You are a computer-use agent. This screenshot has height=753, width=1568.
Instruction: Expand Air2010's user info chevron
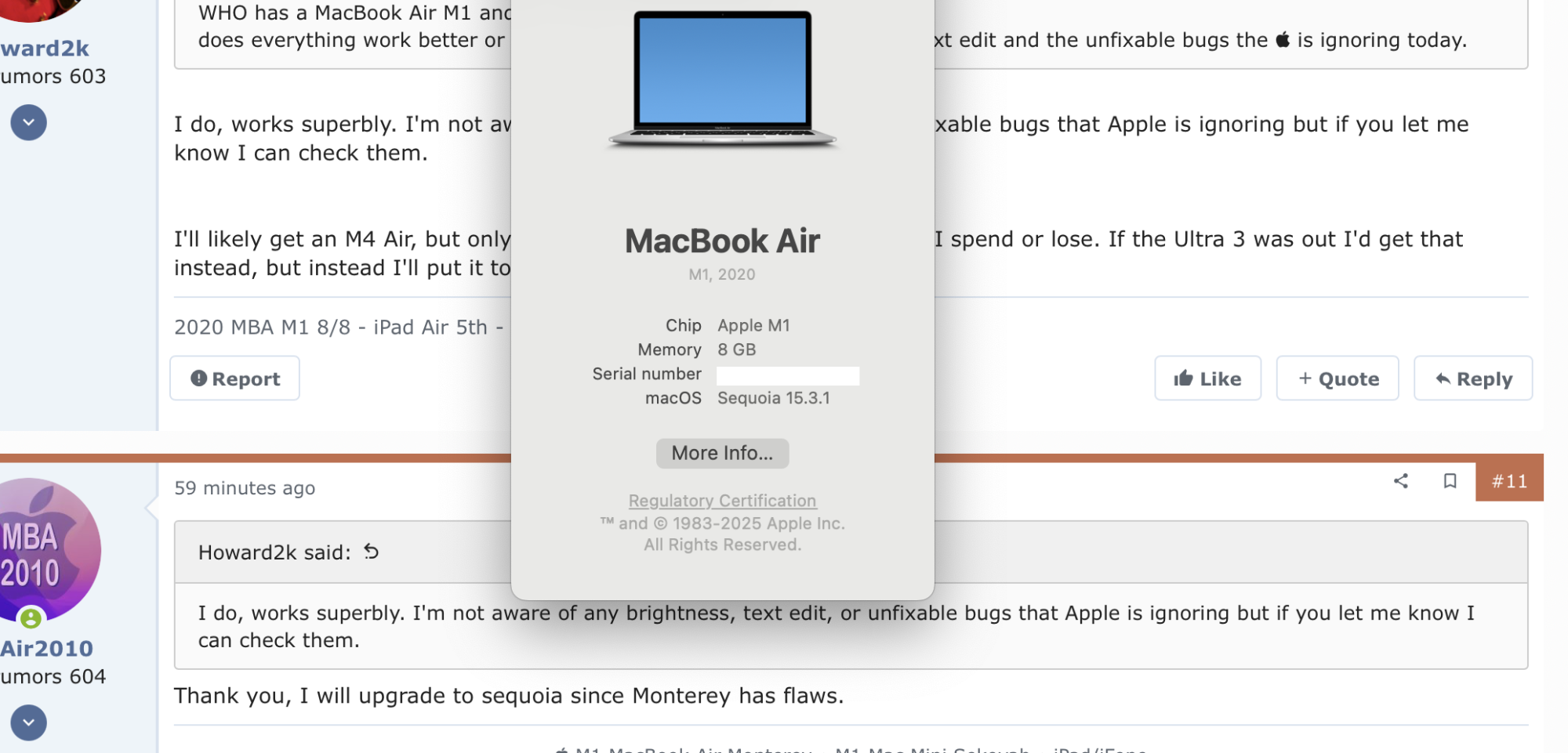coord(29,722)
